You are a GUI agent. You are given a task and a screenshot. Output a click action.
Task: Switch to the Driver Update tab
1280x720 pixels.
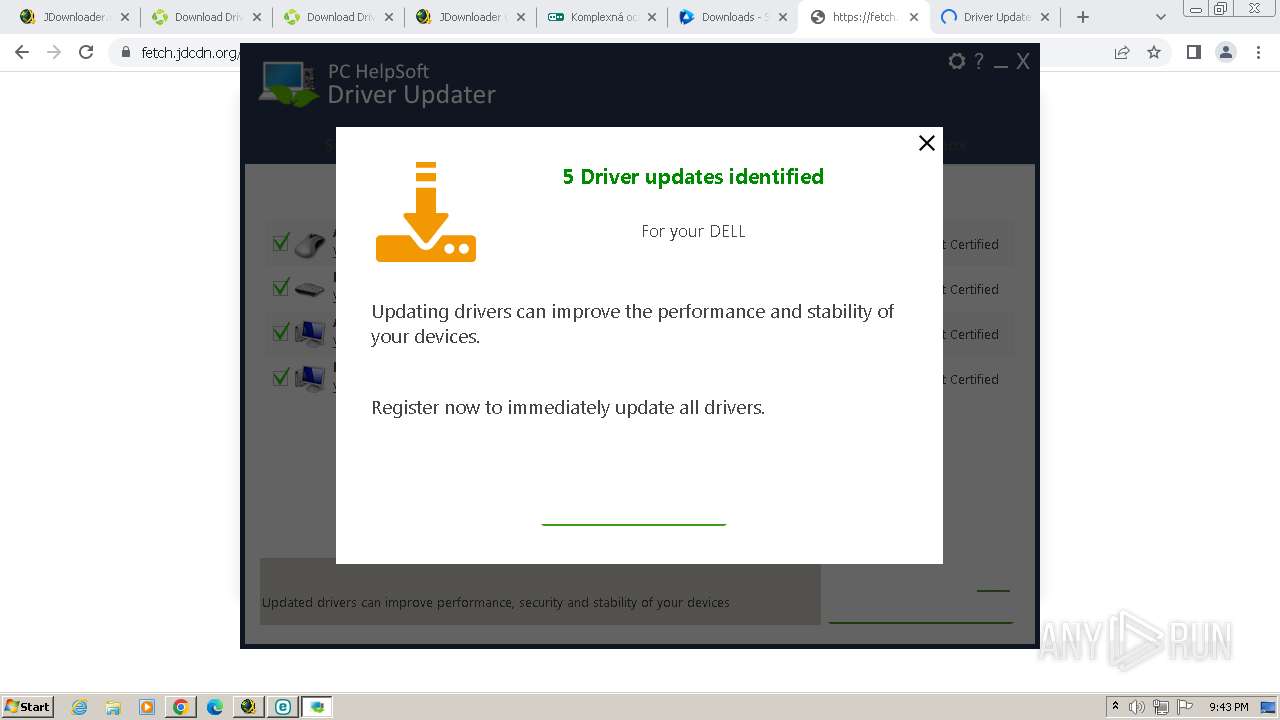[x=994, y=17]
